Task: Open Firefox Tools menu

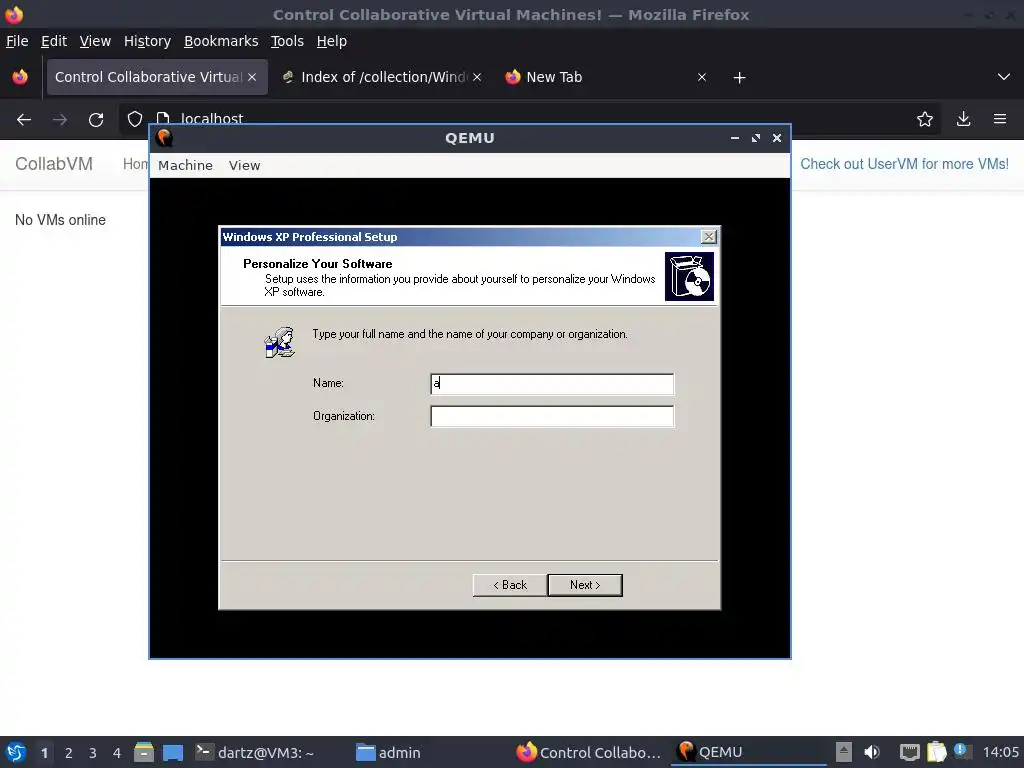Action: pyautogui.click(x=287, y=41)
